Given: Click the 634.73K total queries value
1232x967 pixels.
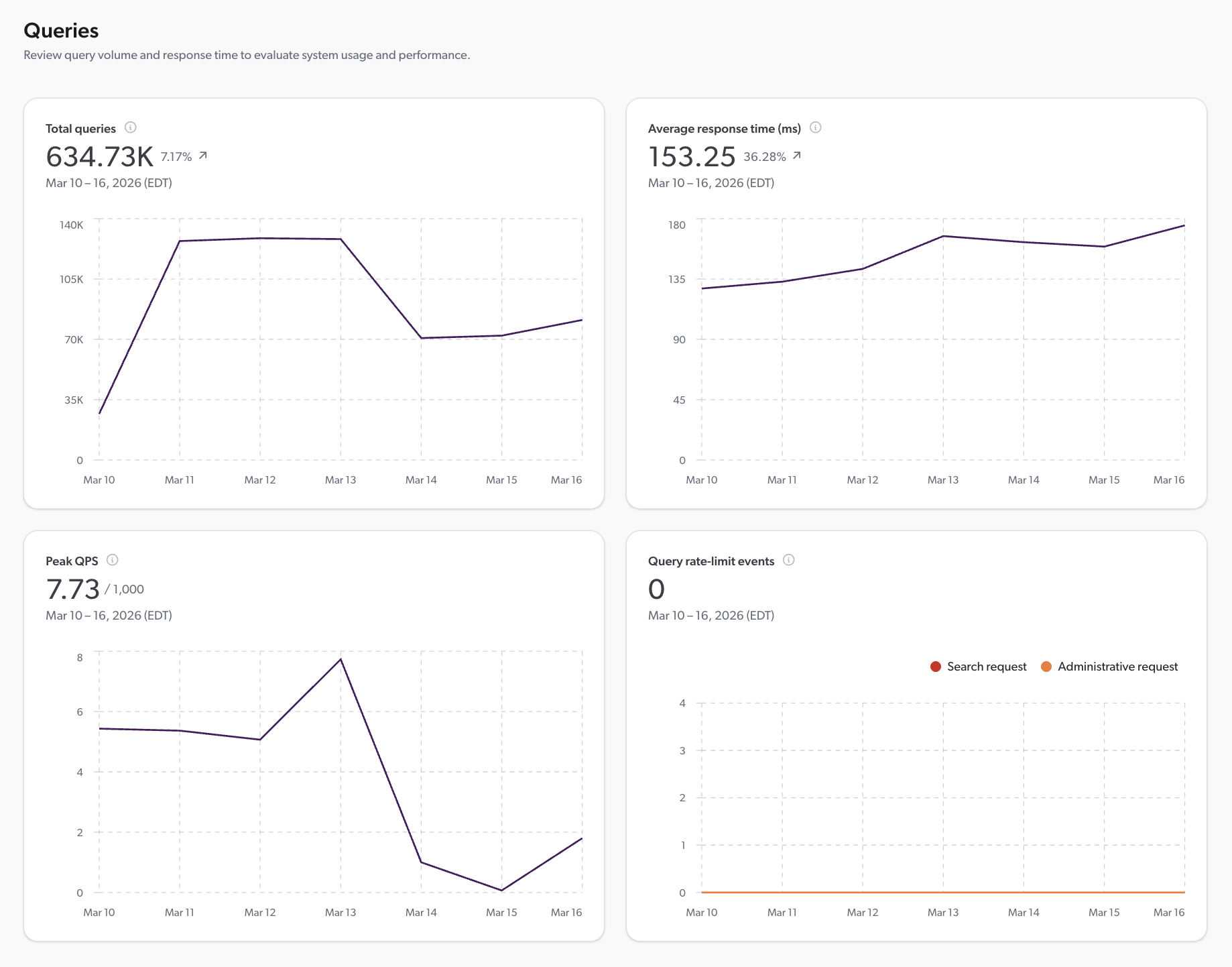Looking at the screenshot, I should [97, 156].
